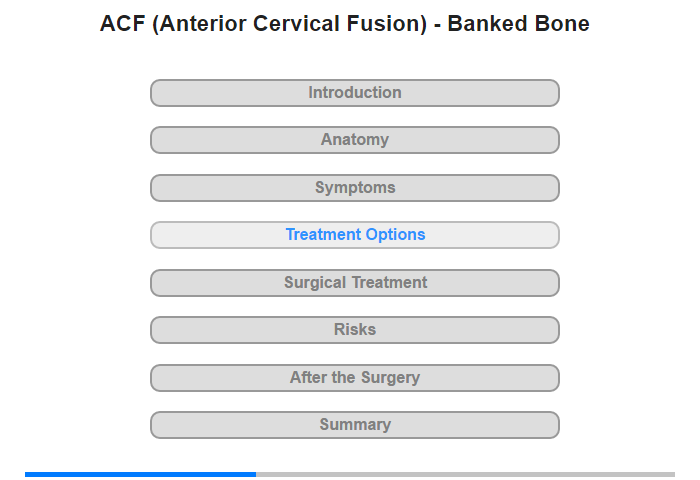This screenshot has width=700, height=480.
Task: Click the end of the progress bar
Action: pos(673,474)
